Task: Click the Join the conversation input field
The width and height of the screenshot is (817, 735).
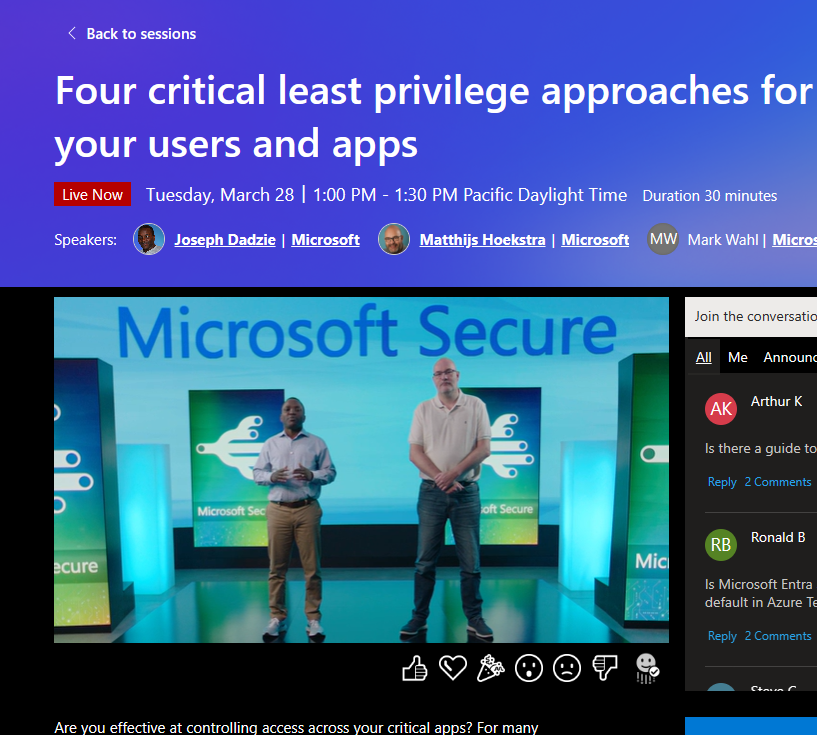Action: point(751,317)
